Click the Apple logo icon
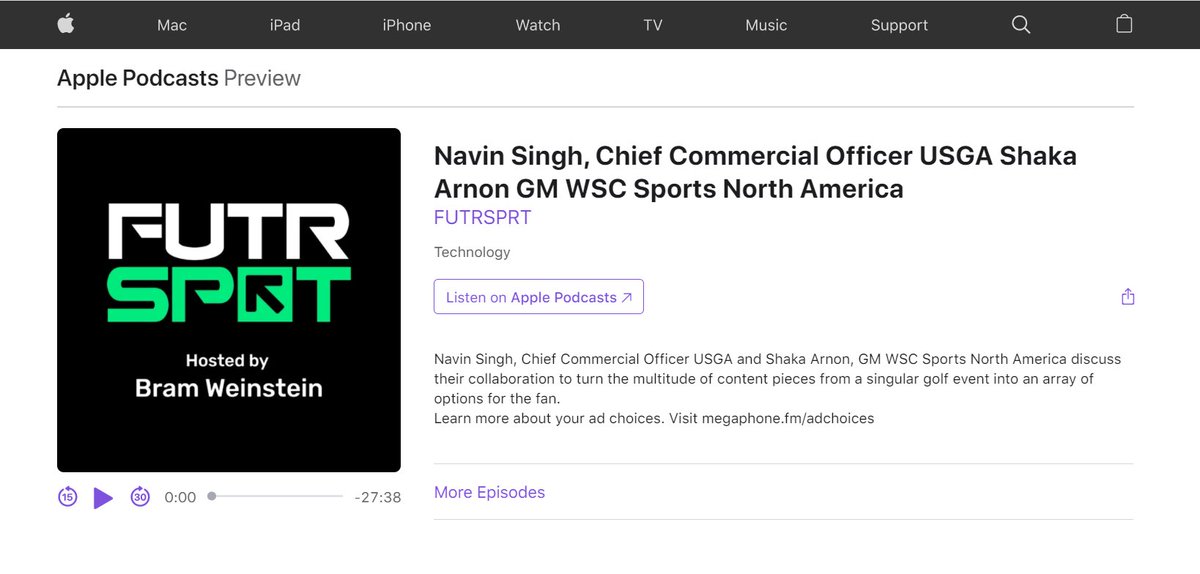 click(x=66, y=24)
